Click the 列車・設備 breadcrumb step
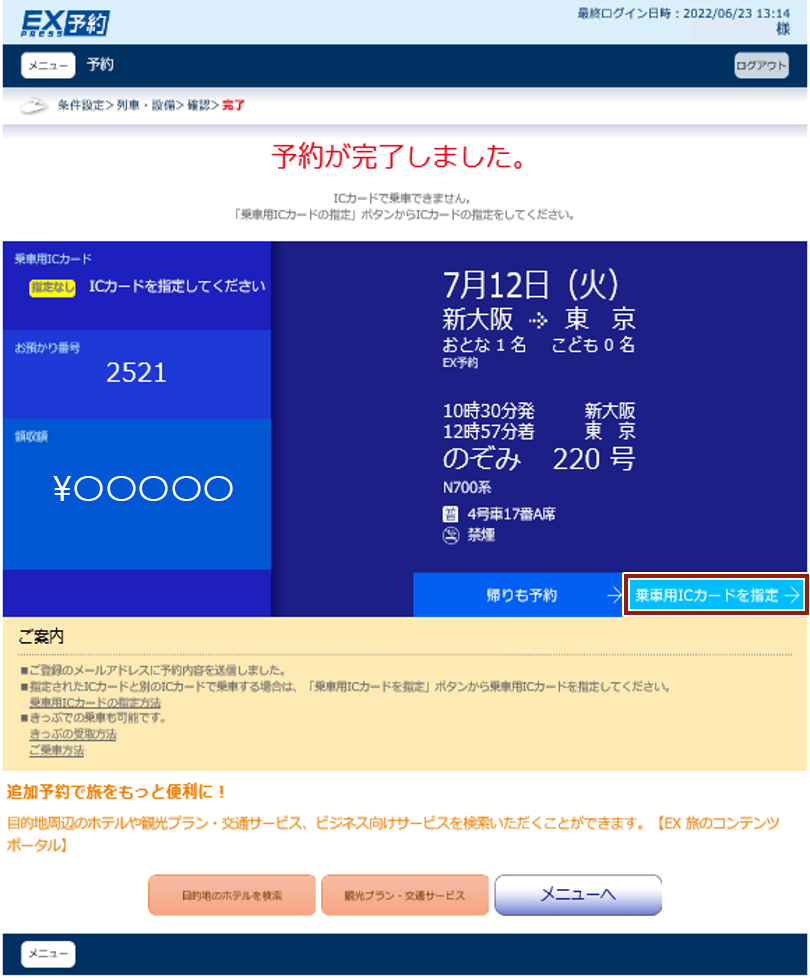The image size is (810, 978). 146,105
